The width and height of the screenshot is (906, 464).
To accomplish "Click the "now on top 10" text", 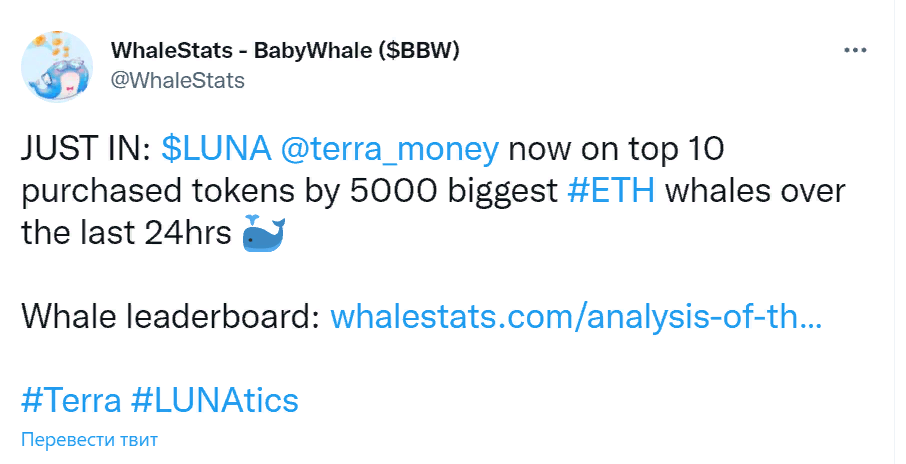I will 622,150.
